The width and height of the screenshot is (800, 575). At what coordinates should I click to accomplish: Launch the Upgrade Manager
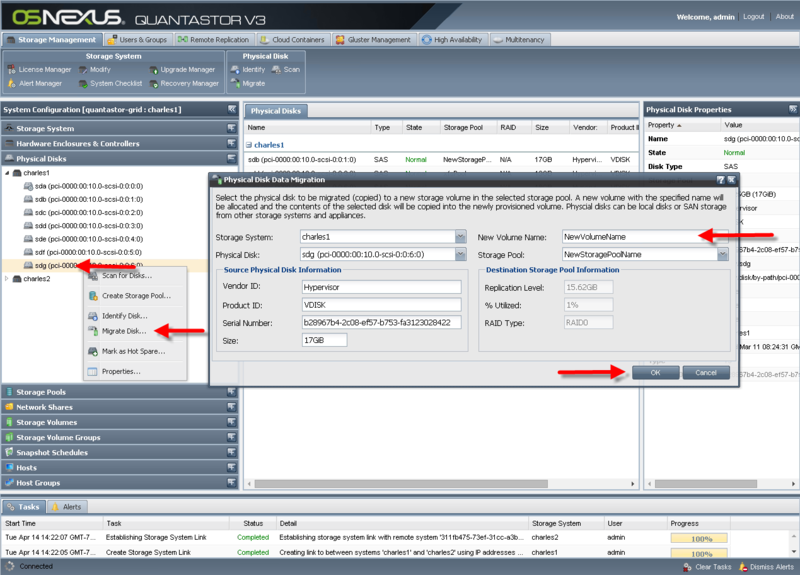(182, 69)
